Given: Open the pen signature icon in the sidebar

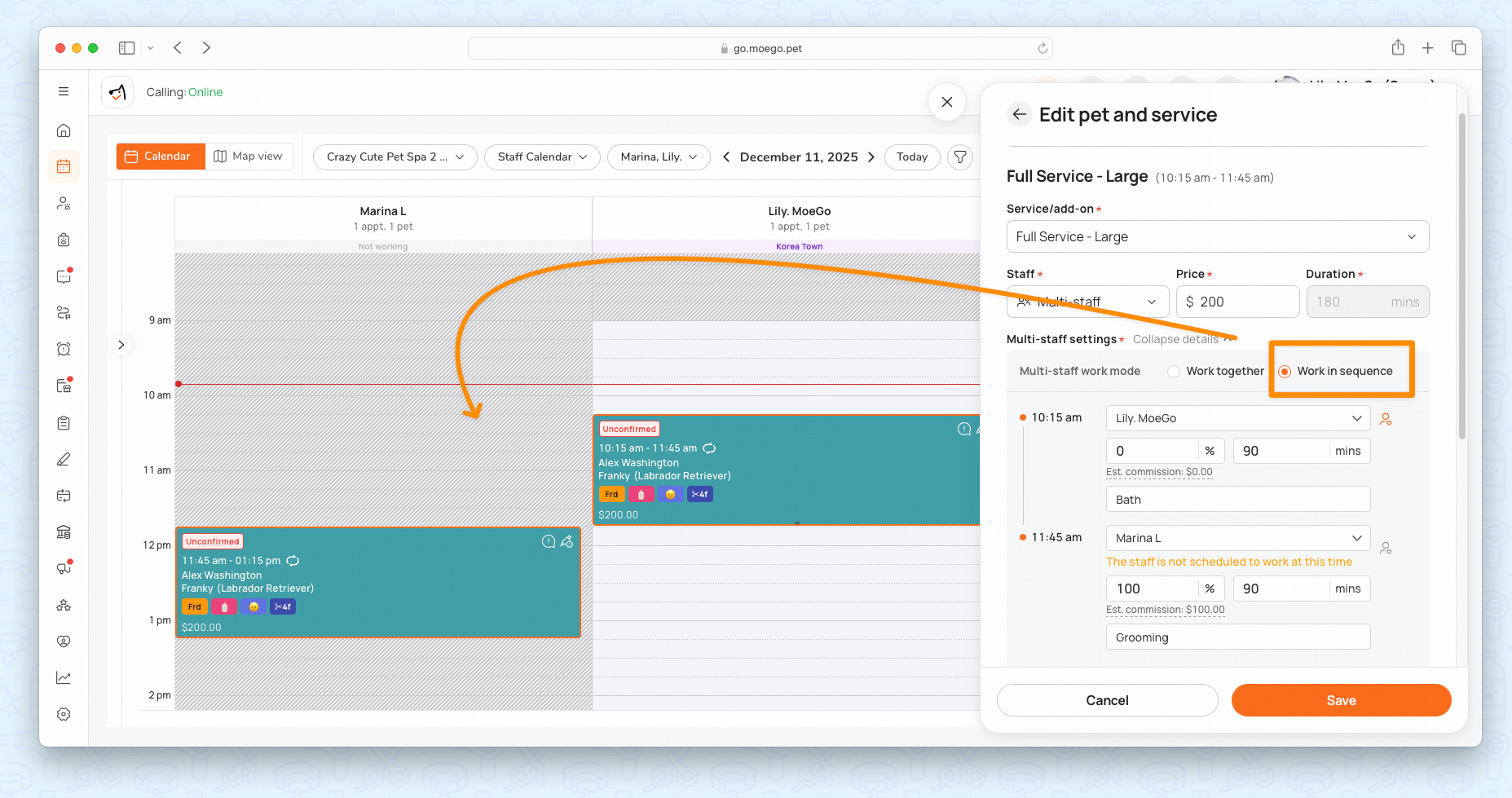Looking at the screenshot, I should pos(64,460).
